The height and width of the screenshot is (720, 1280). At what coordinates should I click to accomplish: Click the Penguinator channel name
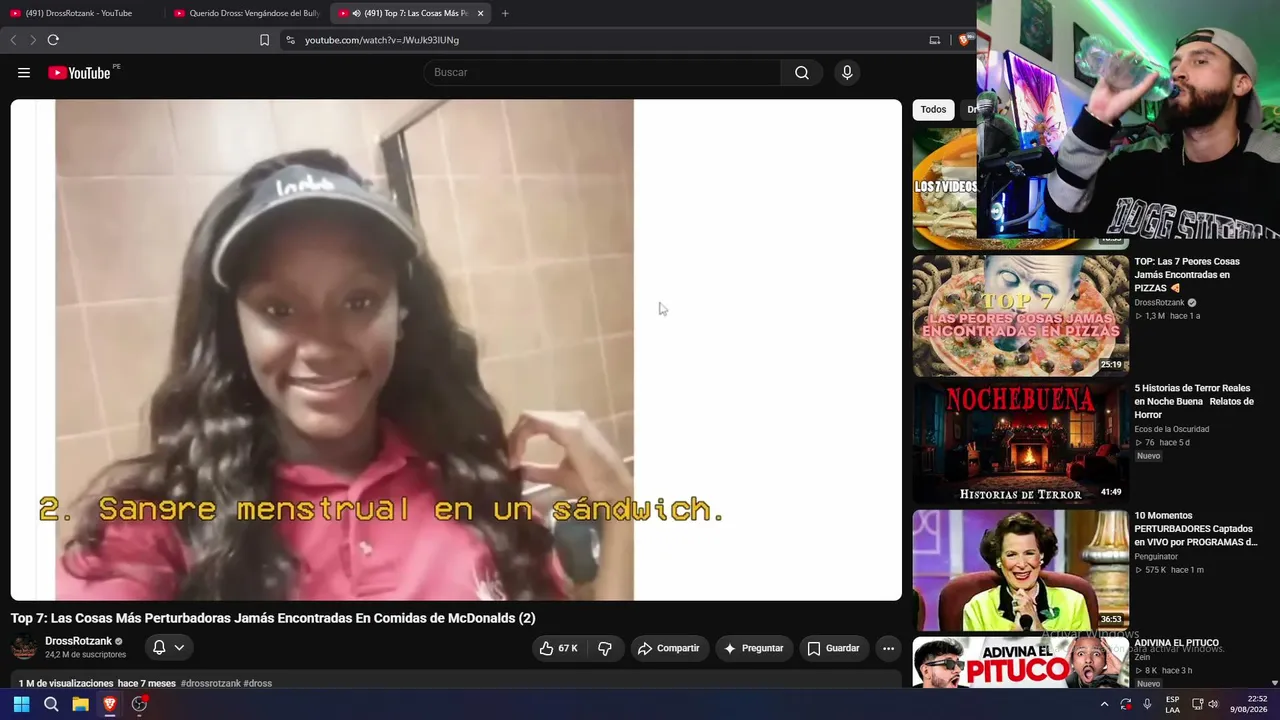(x=1156, y=556)
